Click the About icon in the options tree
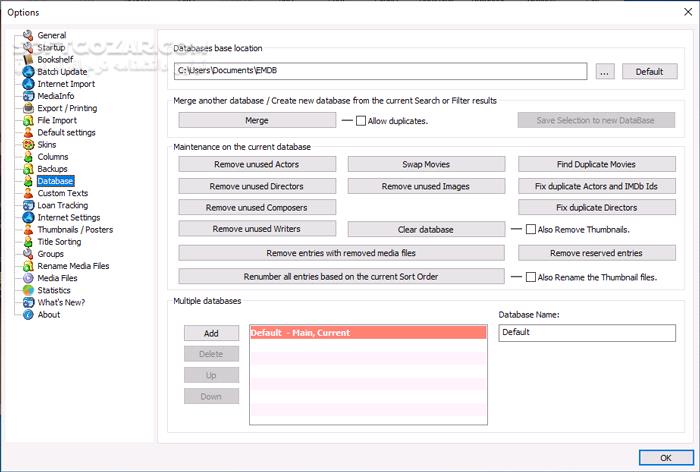This screenshot has width=700, height=472. pyautogui.click(x=28, y=314)
